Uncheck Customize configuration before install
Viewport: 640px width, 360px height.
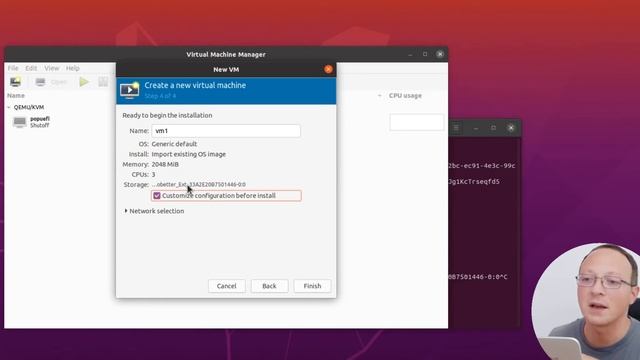[157, 196]
